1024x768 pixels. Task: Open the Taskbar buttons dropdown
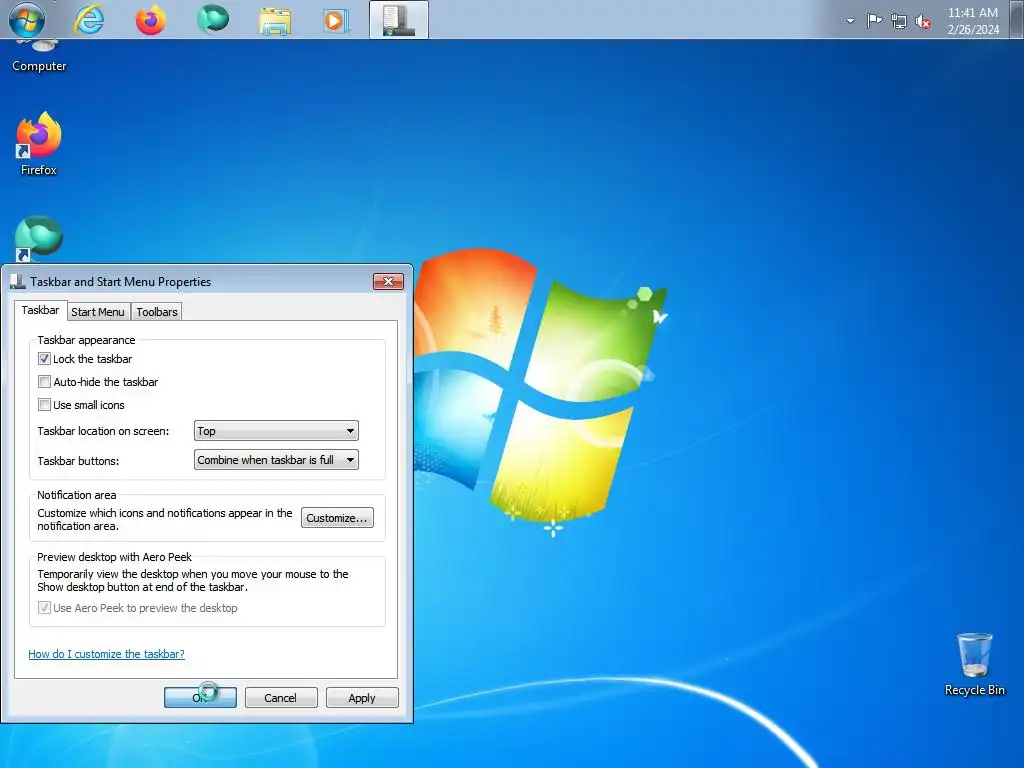(x=276, y=460)
